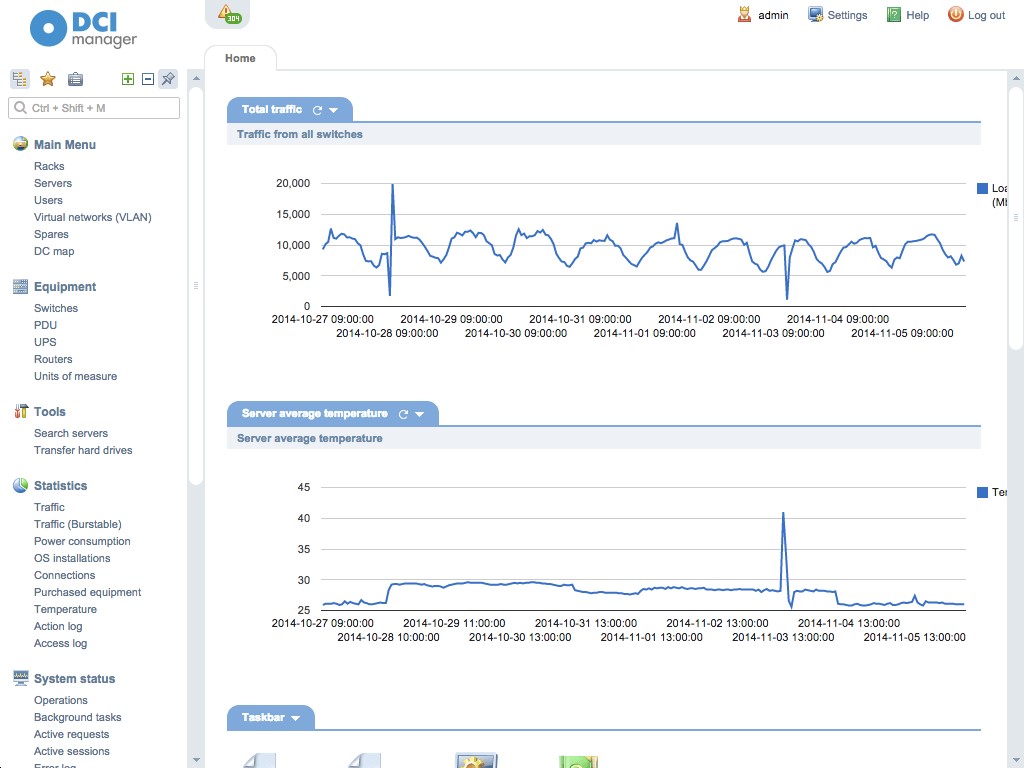The width and height of the screenshot is (1024, 768).
Task: Open the Equipment menu section
Action: pos(62,287)
